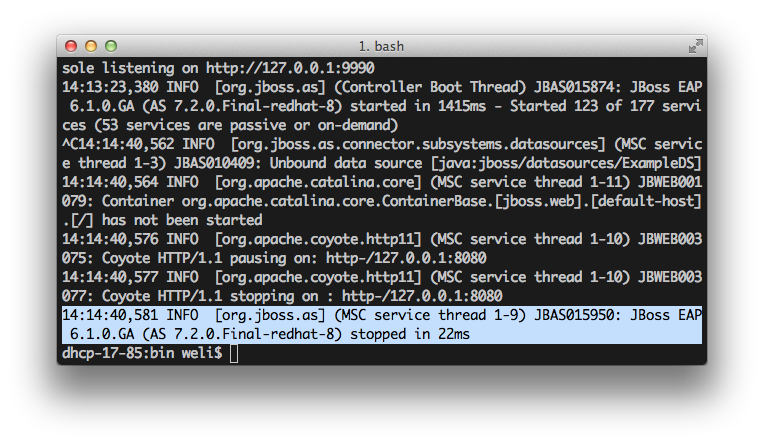This screenshot has width=764, height=444.
Task: Click the 8080 address in the Coyote stopping line
Action: click(x=422, y=296)
